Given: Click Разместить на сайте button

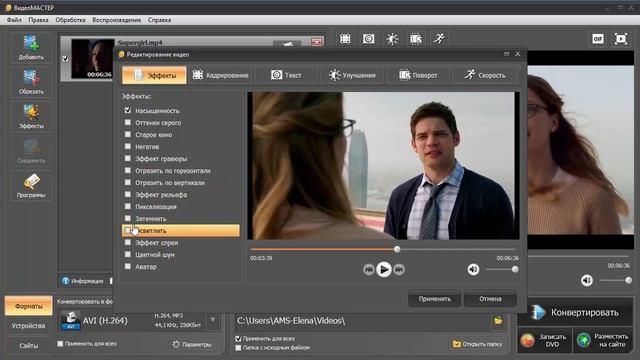Looking at the screenshot, I should click(604, 340).
